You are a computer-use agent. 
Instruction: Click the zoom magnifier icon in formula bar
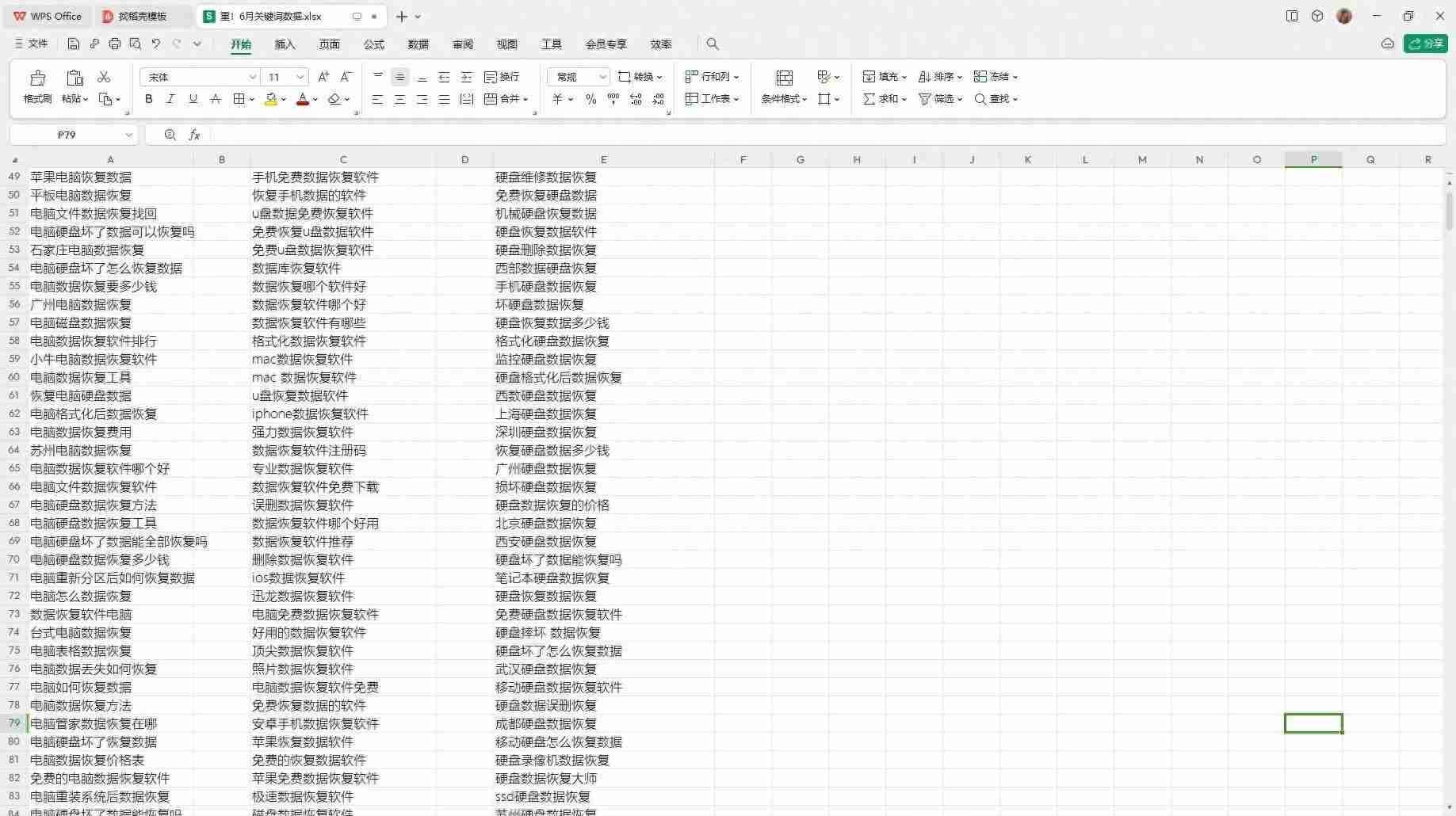pyautogui.click(x=170, y=135)
